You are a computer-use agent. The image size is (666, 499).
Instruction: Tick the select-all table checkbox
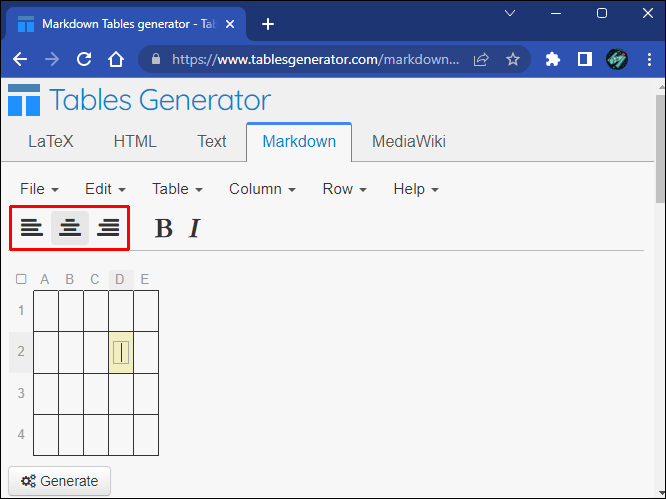pos(21,279)
